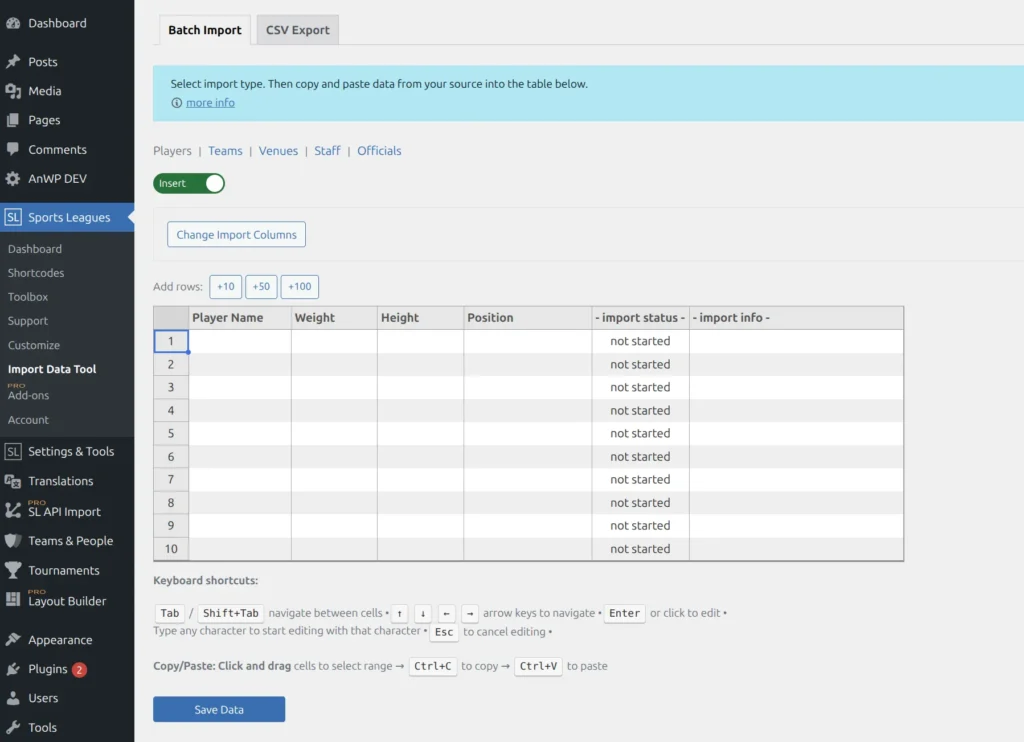Viewport: 1024px width, 742px height.
Task: Click the Comments speech bubble icon
Action: [13, 150]
